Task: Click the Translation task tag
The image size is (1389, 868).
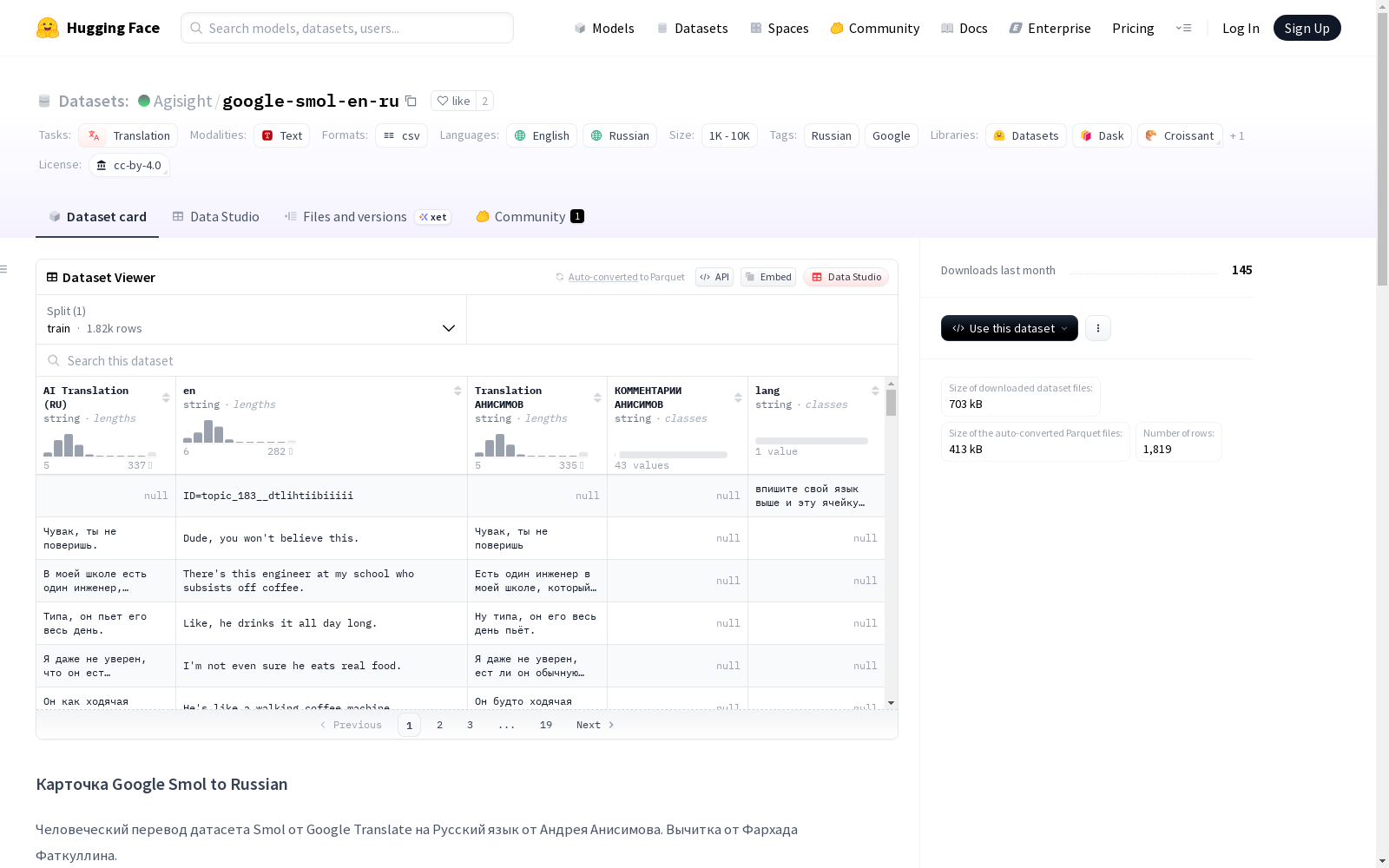Action: (x=128, y=135)
